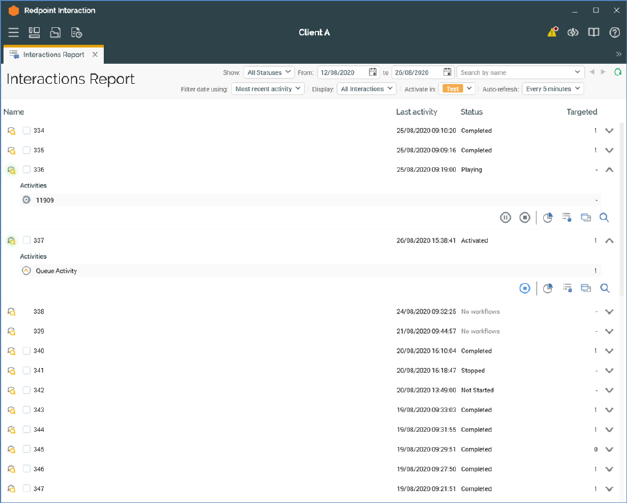
Task: Collapse the row for interaction 336
Action: click(609, 170)
